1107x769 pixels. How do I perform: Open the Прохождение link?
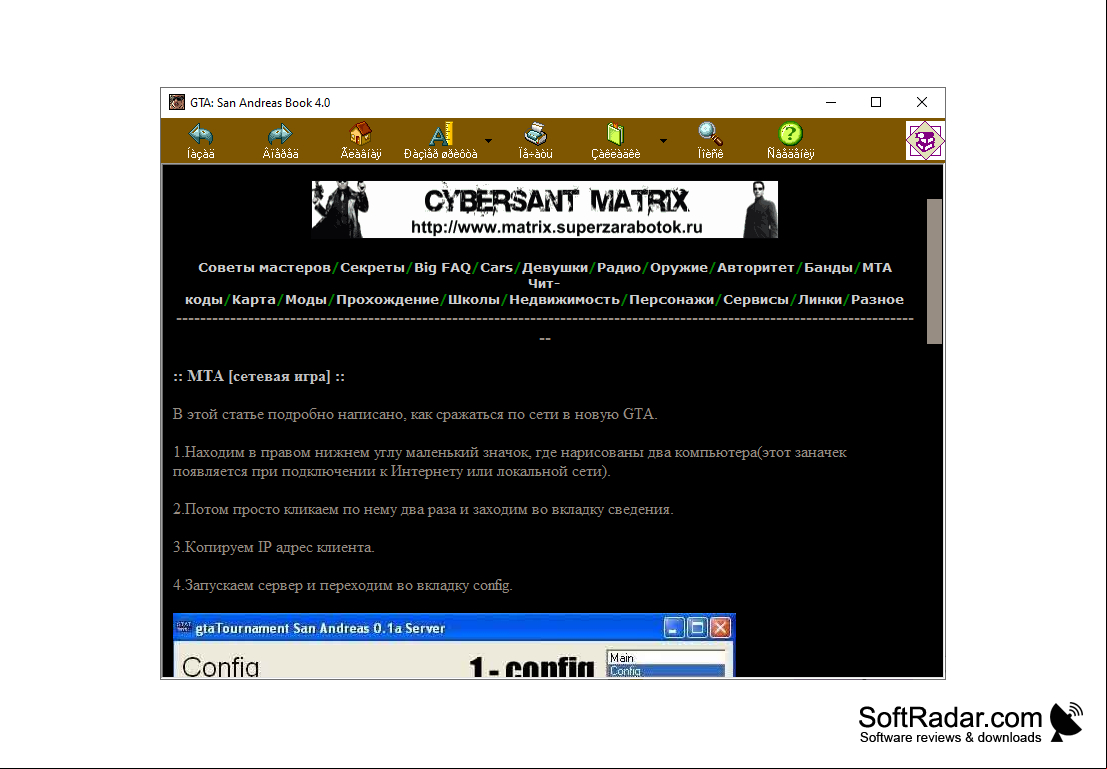(387, 299)
